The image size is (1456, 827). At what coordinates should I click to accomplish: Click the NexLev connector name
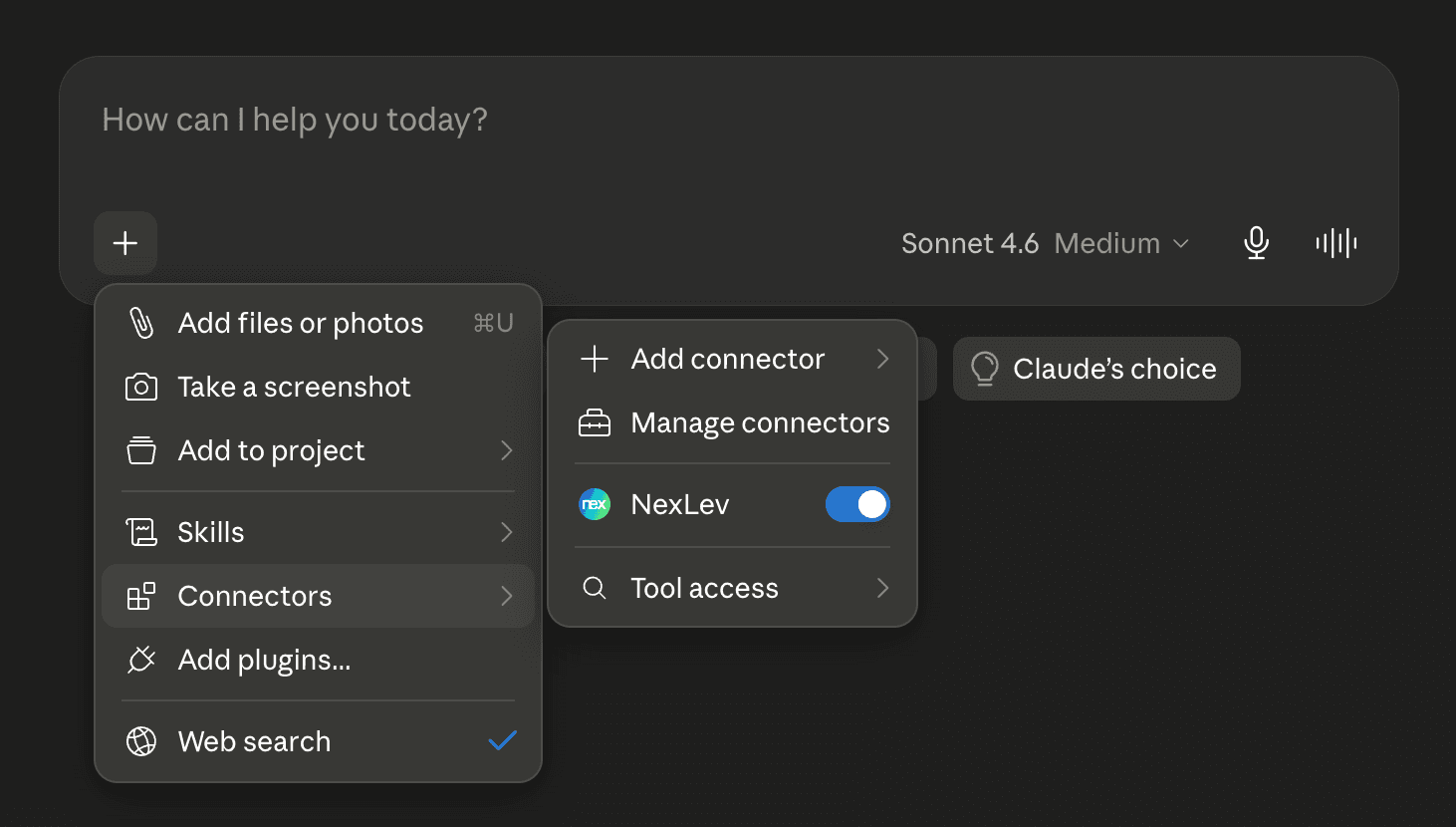680,504
